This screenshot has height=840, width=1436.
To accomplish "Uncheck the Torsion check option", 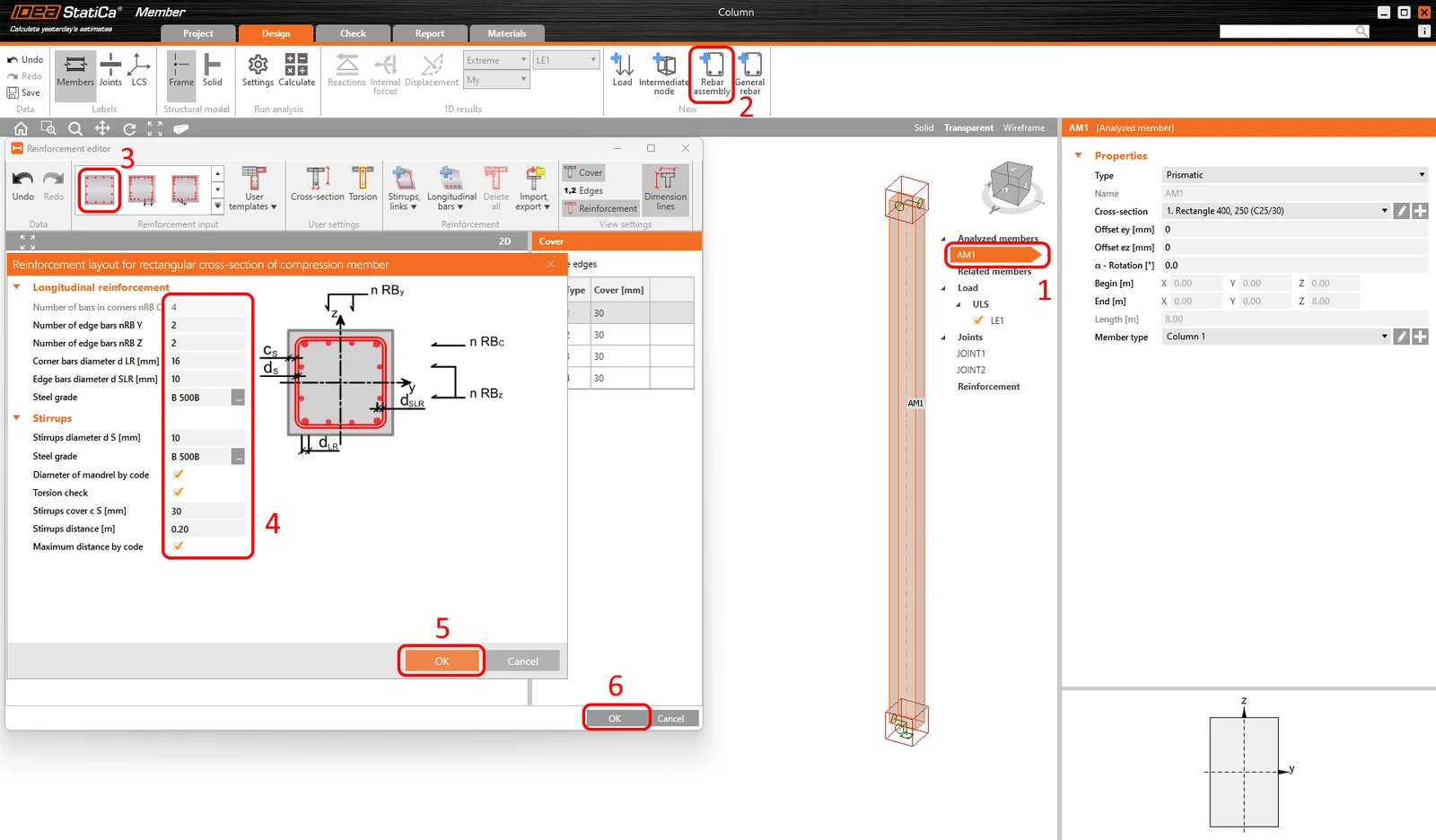I will [178, 492].
